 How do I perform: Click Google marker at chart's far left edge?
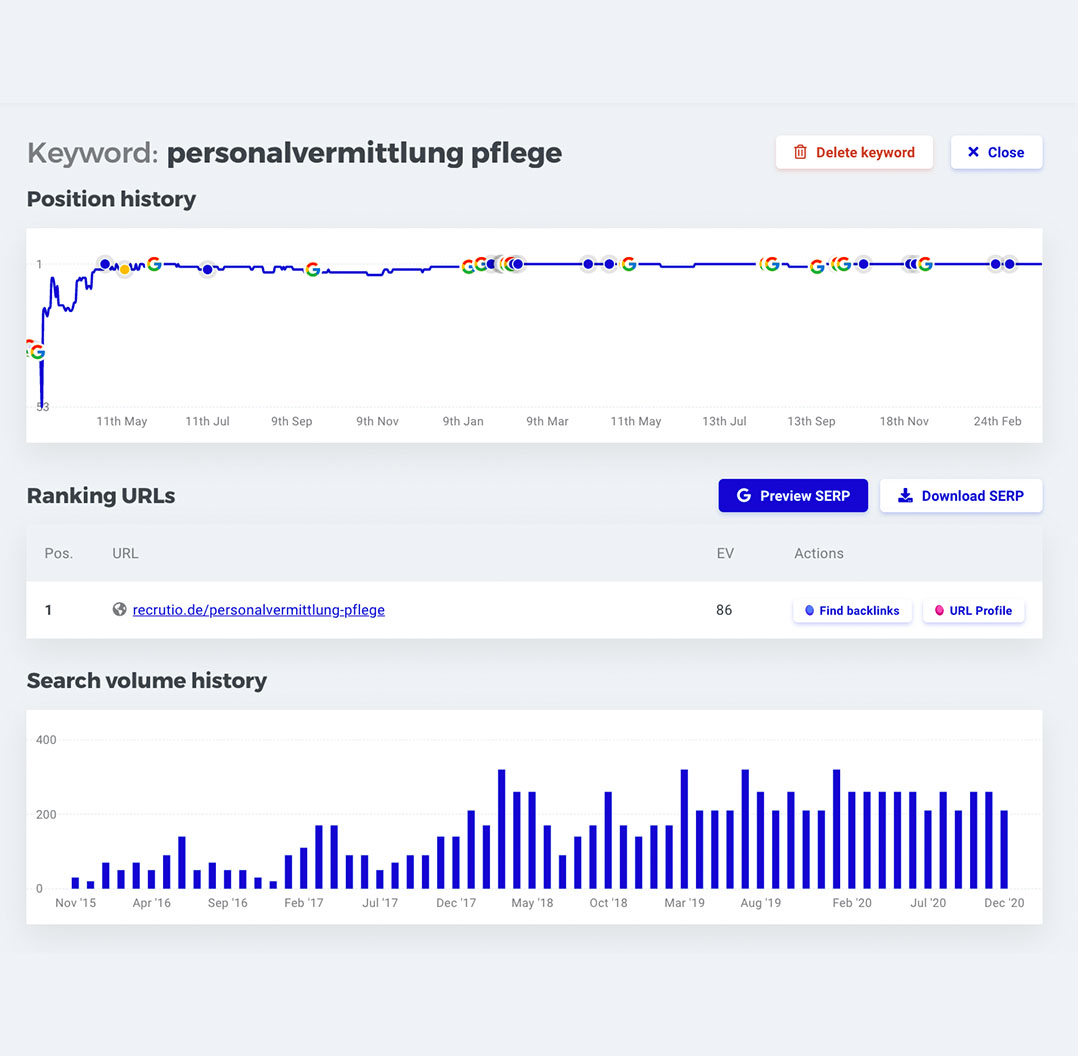36,352
